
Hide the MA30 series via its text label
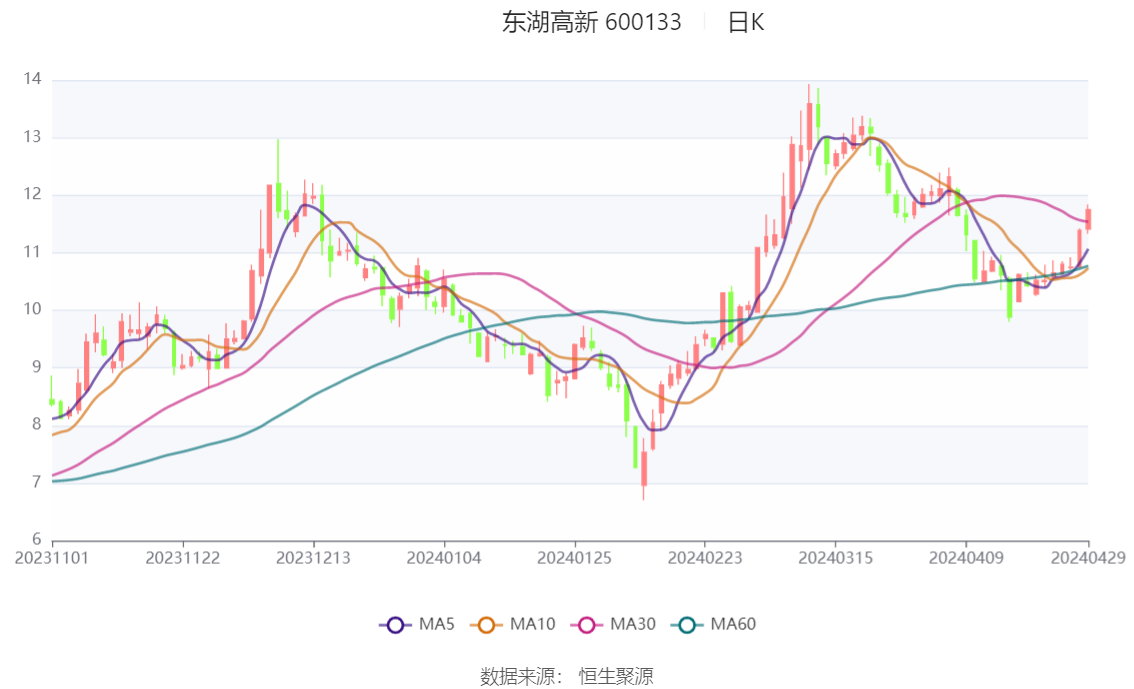click(632, 625)
